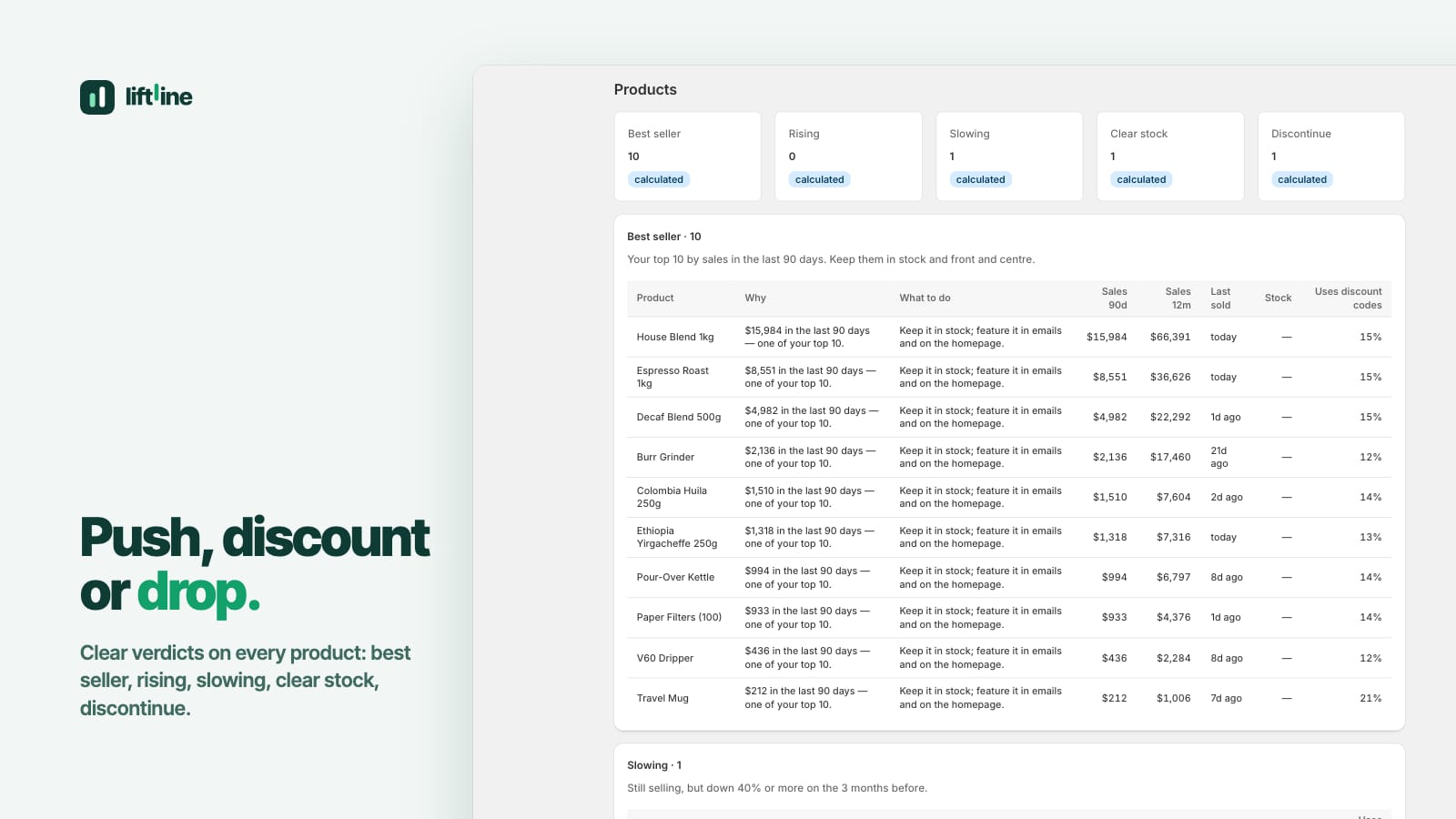
Task: Select the Decaf Blend 500g product
Action: (679, 417)
